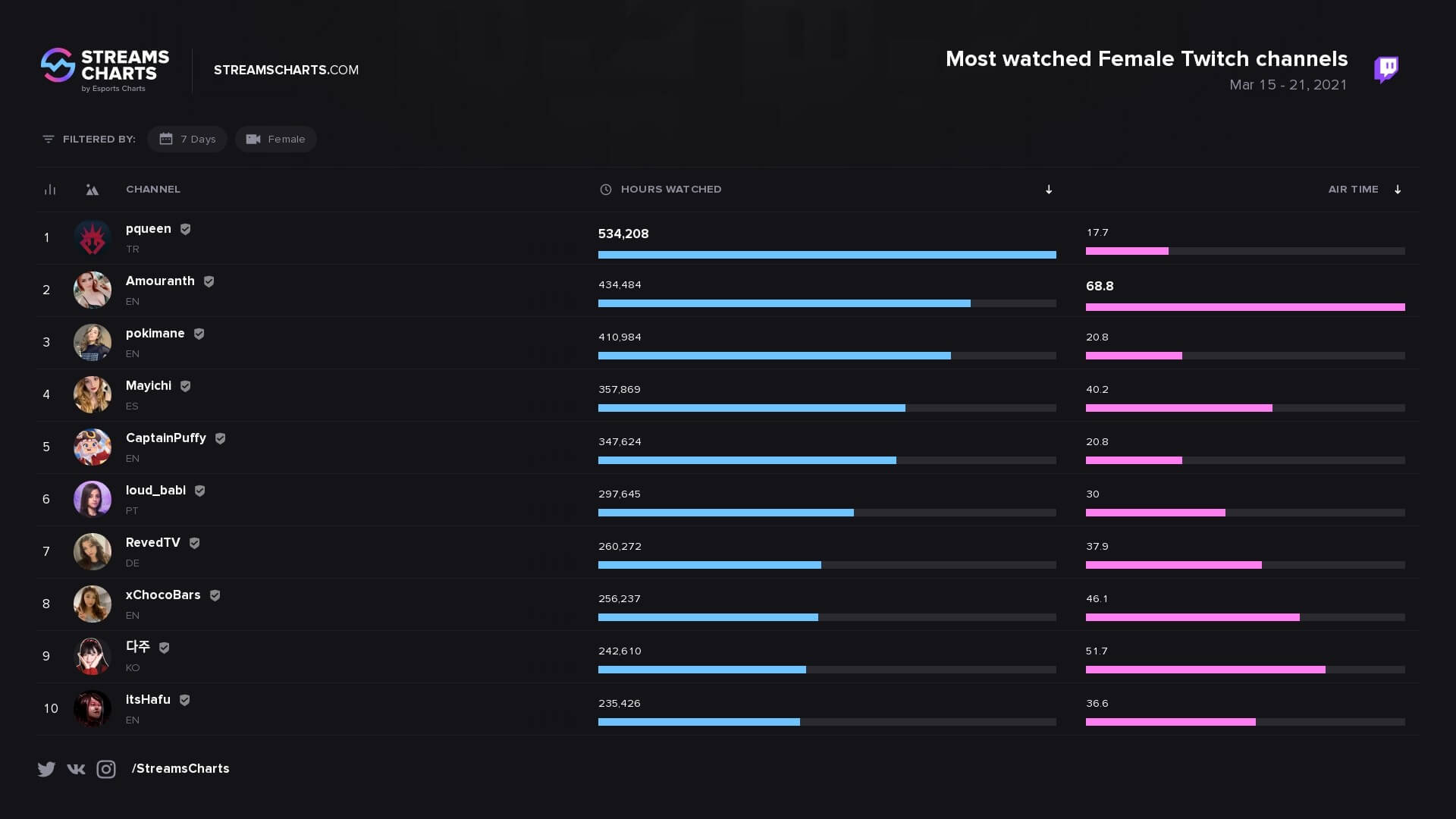Image resolution: width=1456 pixels, height=819 pixels.
Task: Open the Instagram social icon
Action: click(x=106, y=769)
